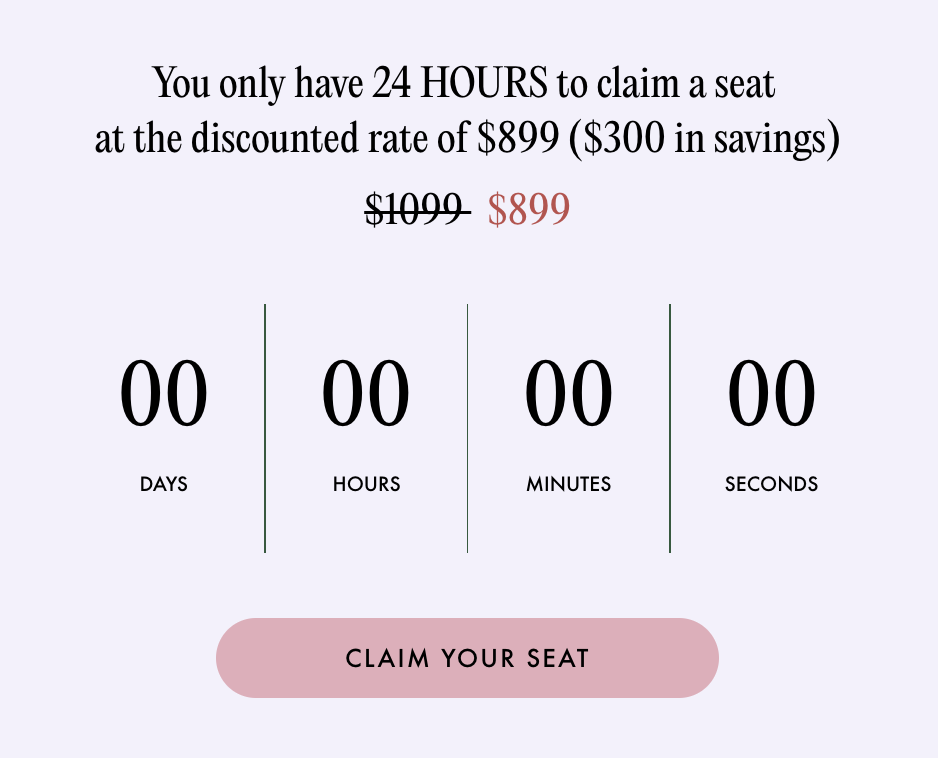The width and height of the screenshot is (938, 758).
Task: Select the SECONDS label
Action: [x=771, y=484]
